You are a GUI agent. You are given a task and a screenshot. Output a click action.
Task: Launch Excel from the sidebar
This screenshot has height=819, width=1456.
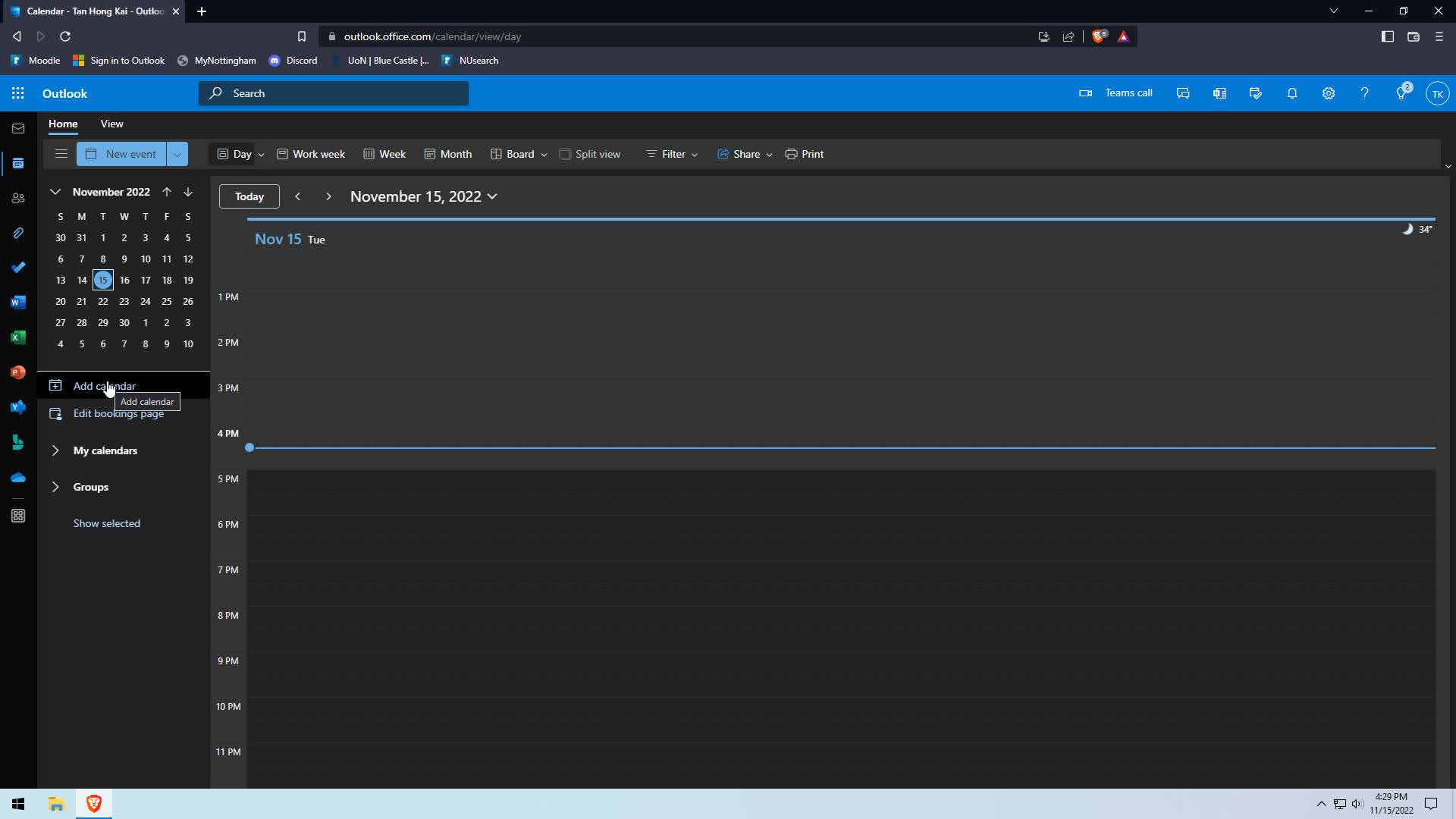18,337
